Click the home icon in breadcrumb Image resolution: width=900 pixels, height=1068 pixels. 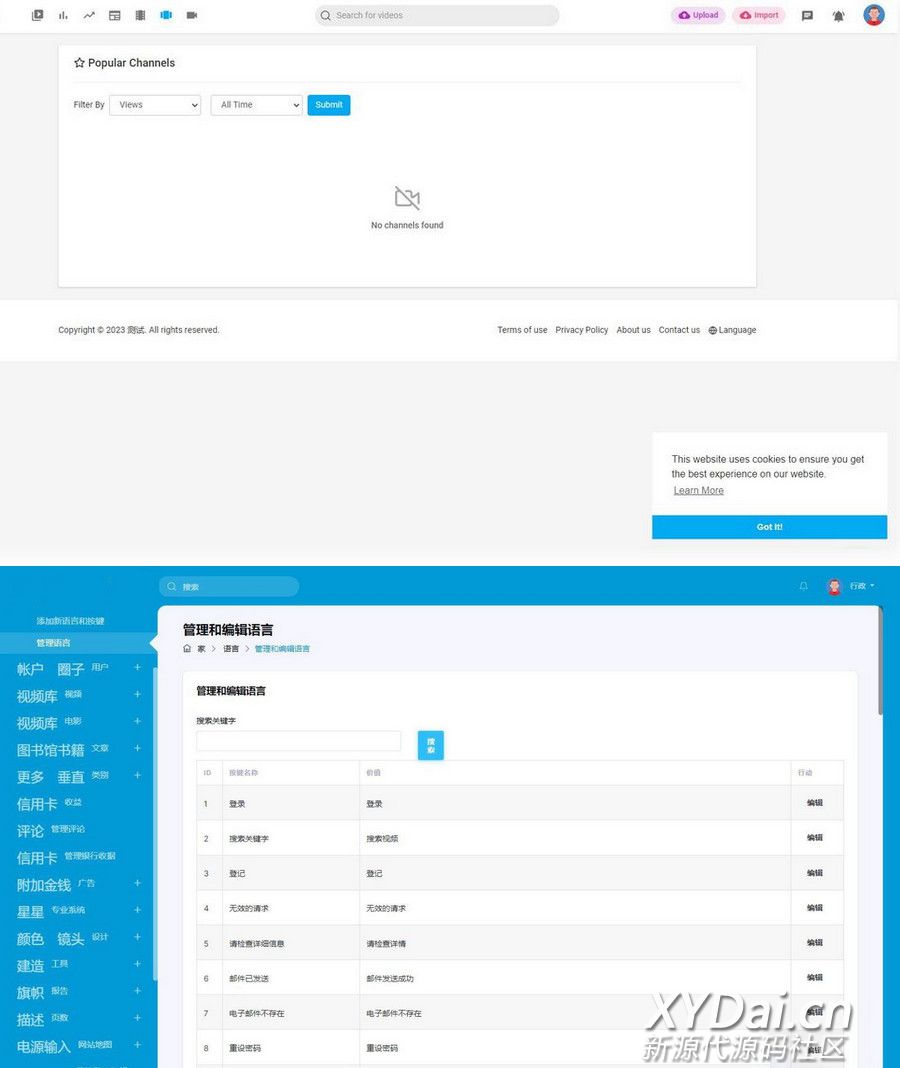pyautogui.click(x=187, y=649)
